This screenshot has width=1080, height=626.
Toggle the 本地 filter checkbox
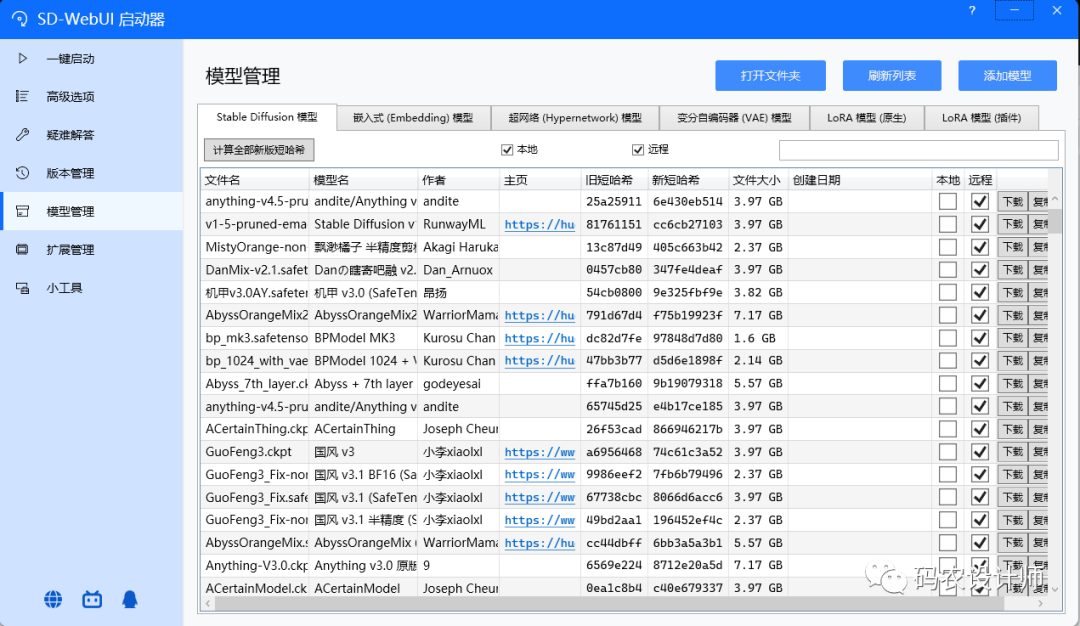point(507,150)
